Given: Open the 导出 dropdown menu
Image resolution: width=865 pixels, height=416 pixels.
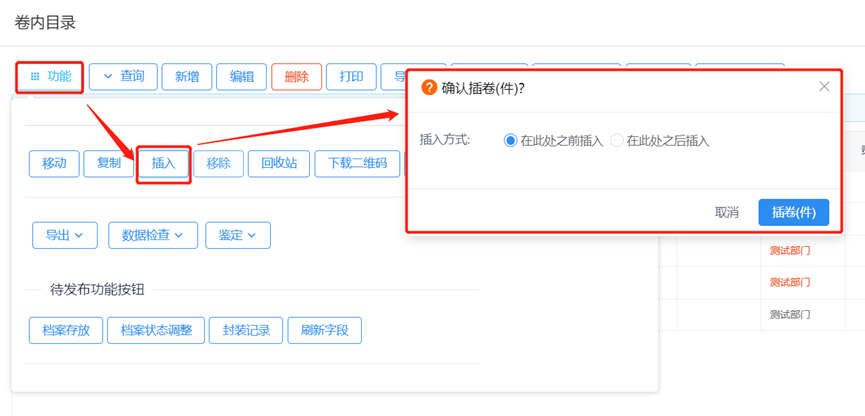Looking at the screenshot, I should (x=65, y=235).
